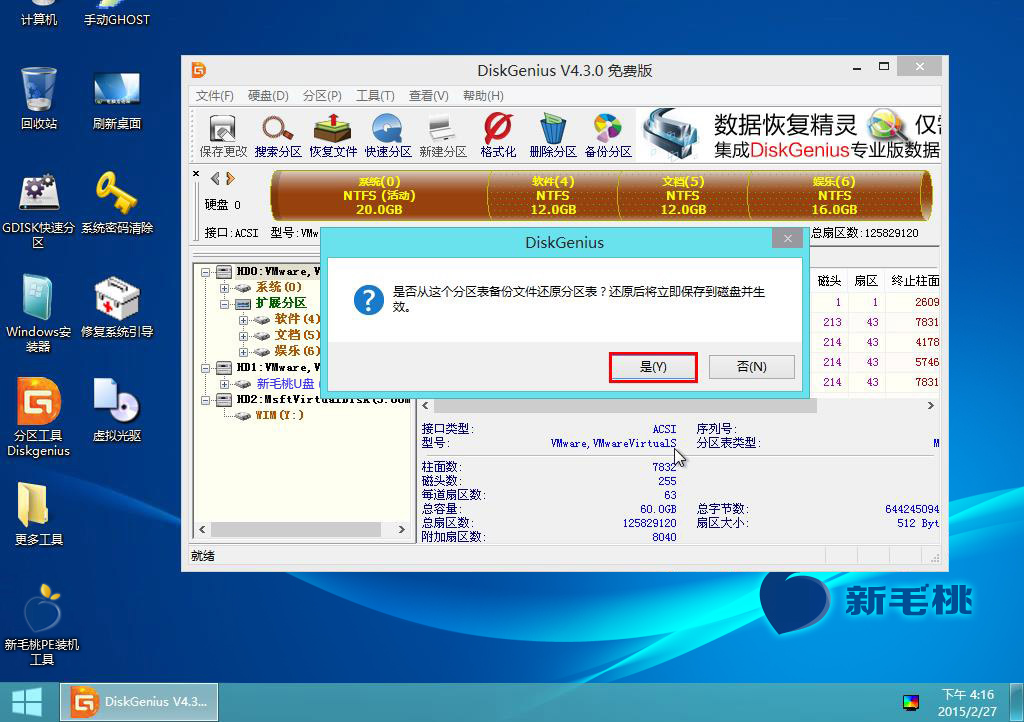This screenshot has height=722, width=1024.
Task: Expand the 软件(4) partition node
Action: click(243, 319)
